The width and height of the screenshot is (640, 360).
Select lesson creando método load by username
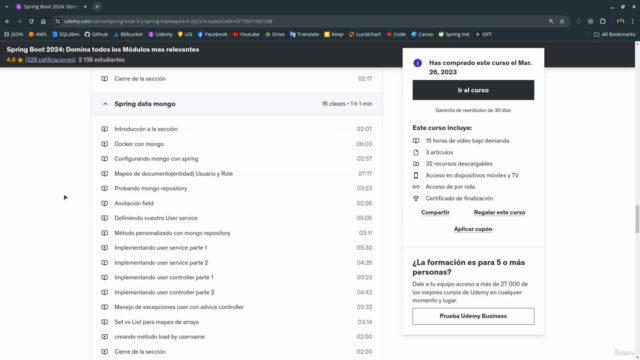[159, 337]
